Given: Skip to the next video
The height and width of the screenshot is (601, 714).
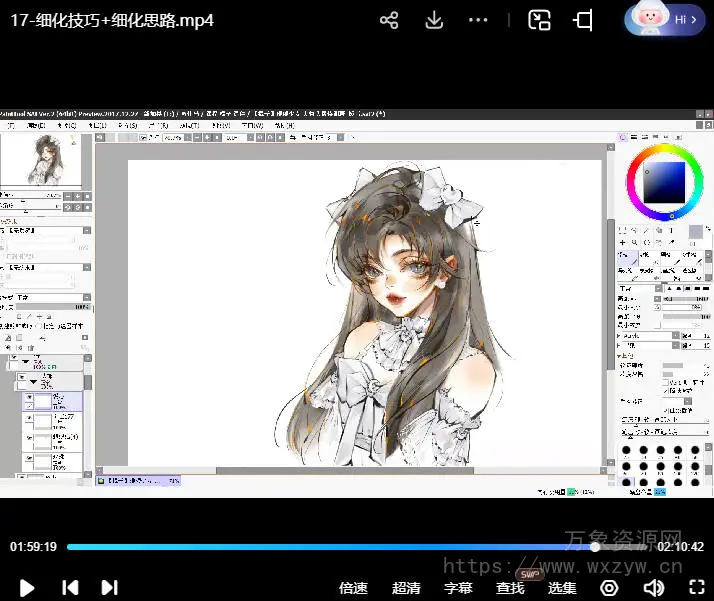Looking at the screenshot, I should click(x=110, y=588).
